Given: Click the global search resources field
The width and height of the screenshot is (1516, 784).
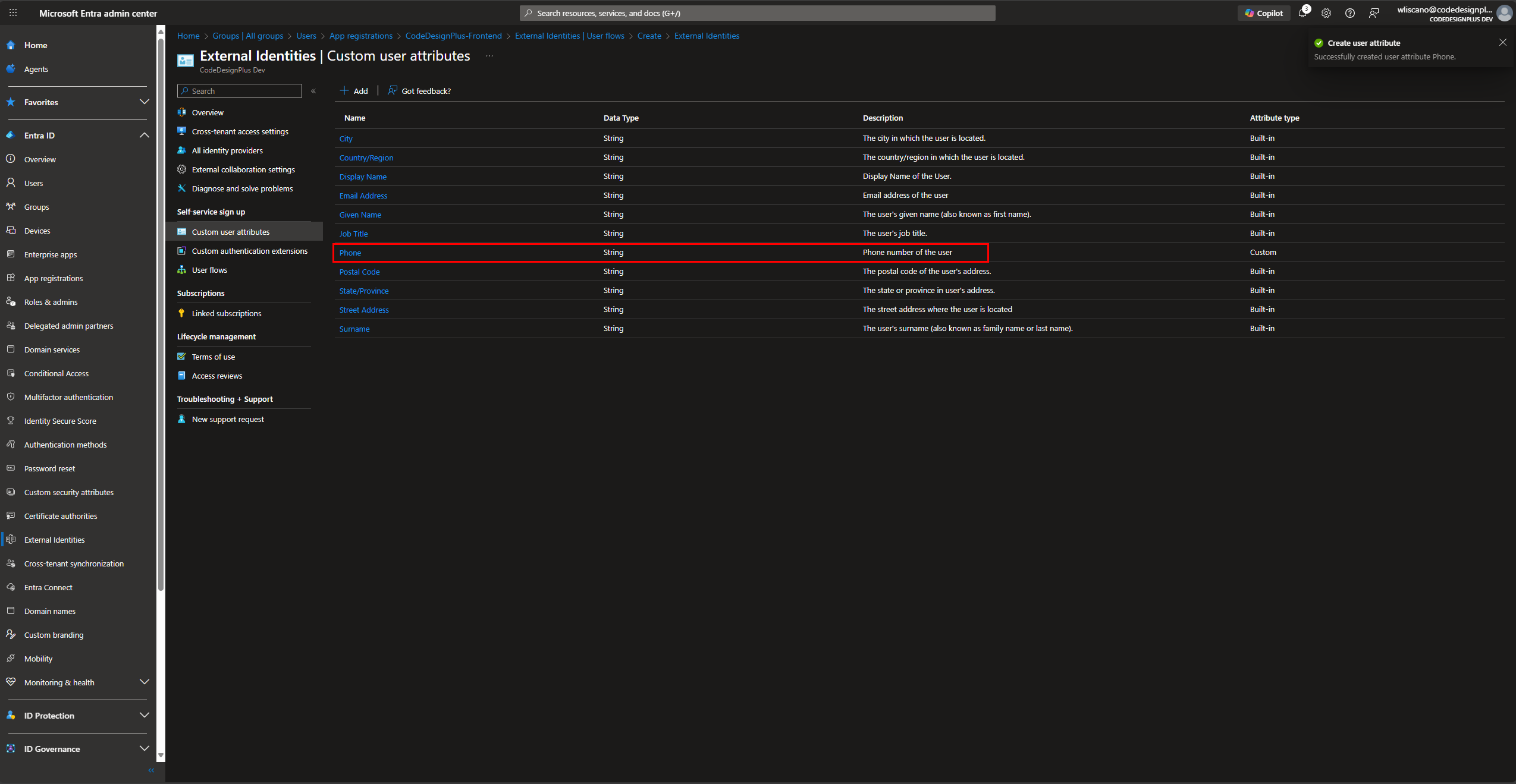Looking at the screenshot, I should [757, 13].
